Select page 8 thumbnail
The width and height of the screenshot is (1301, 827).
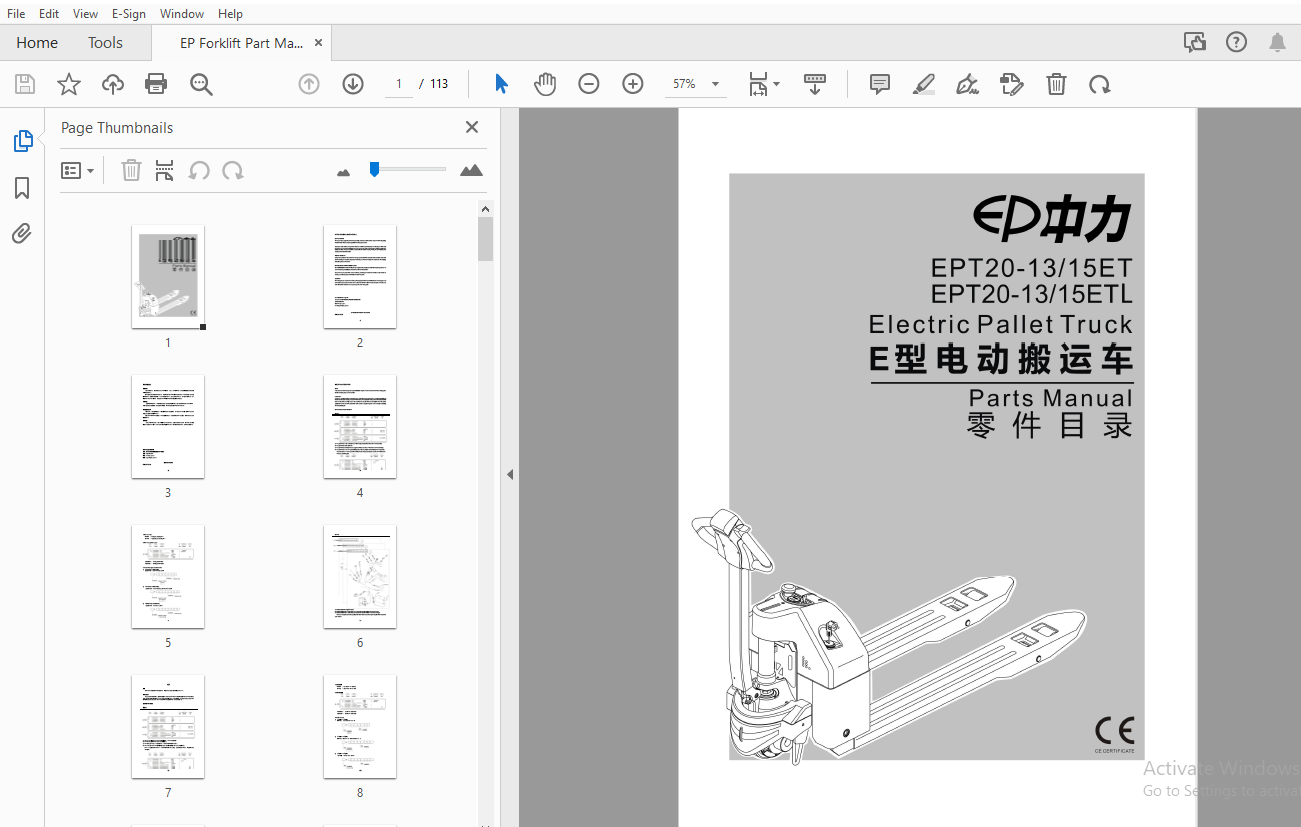pyautogui.click(x=360, y=726)
